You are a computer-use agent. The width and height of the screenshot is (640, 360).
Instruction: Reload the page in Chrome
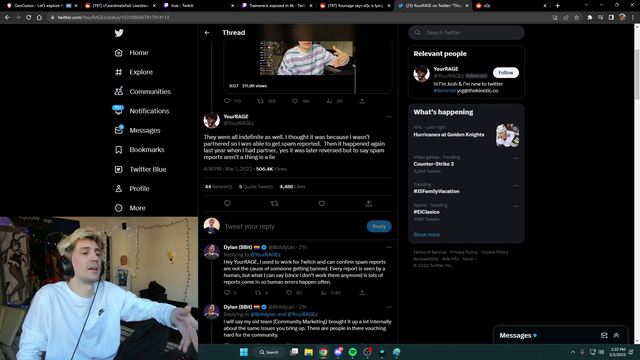coord(29,18)
